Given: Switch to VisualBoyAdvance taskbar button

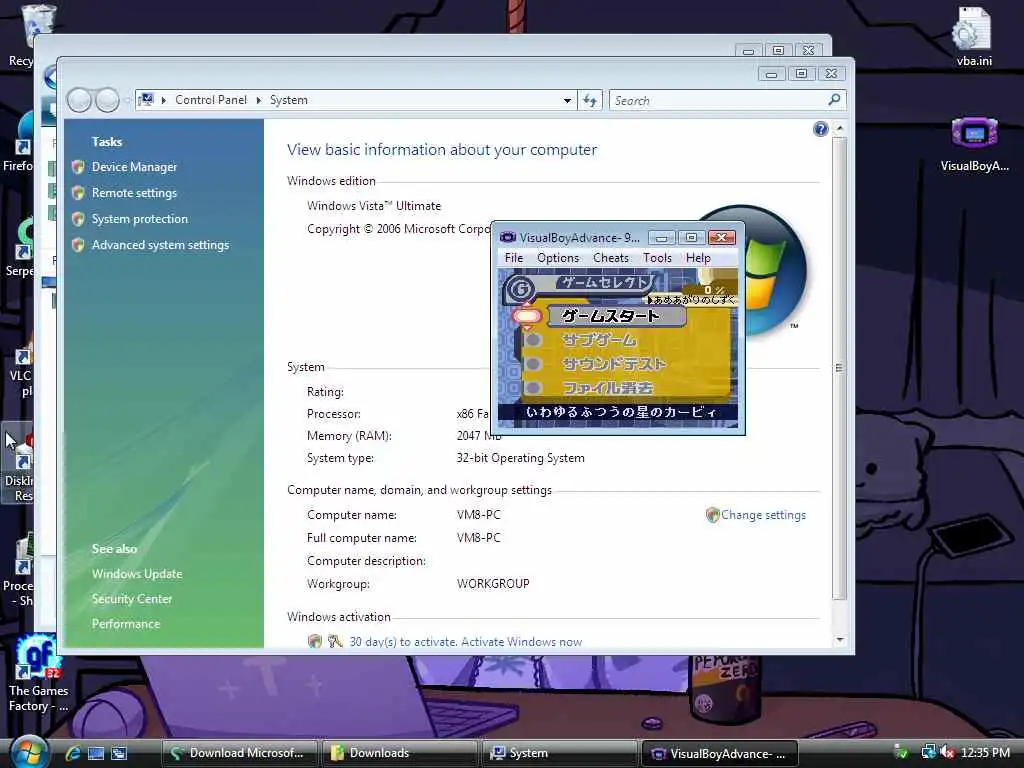Looking at the screenshot, I should coord(720,754).
